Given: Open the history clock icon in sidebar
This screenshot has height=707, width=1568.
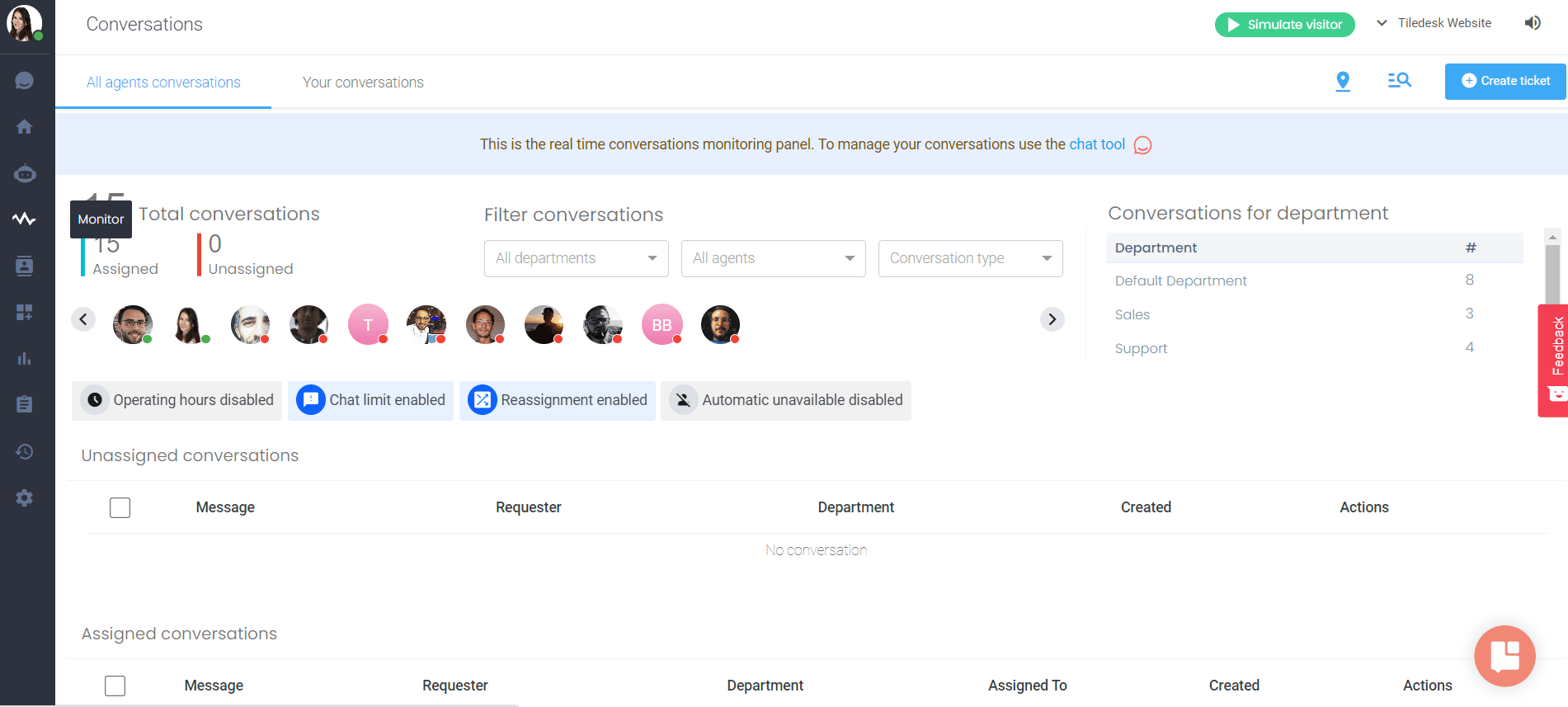Looking at the screenshot, I should tap(25, 451).
